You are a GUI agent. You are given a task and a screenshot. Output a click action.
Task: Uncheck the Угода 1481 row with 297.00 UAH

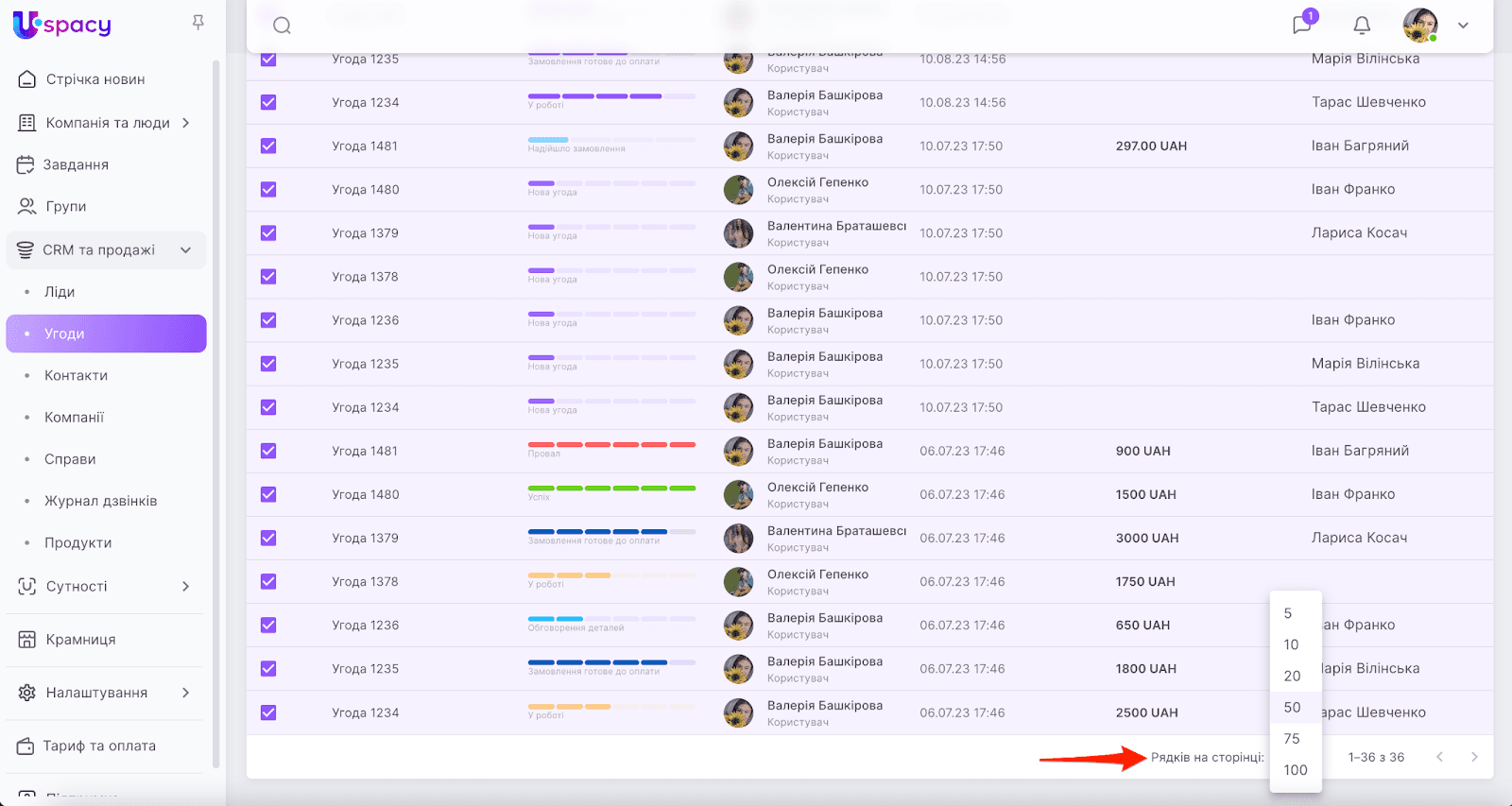(x=268, y=146)
